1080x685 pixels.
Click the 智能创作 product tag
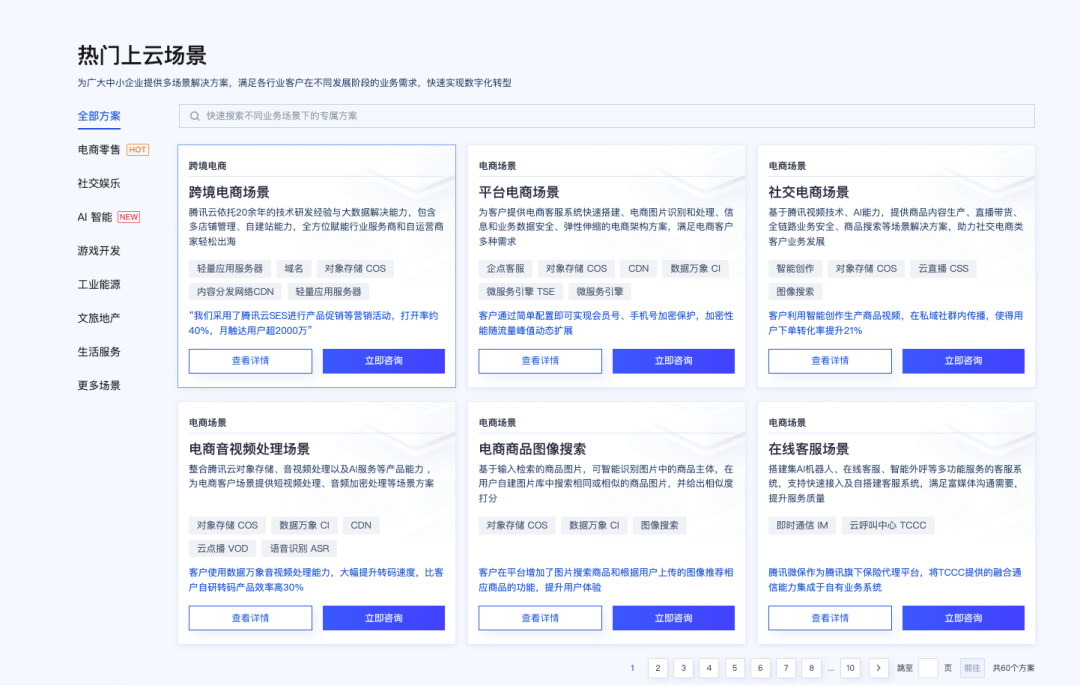[796, 268]
